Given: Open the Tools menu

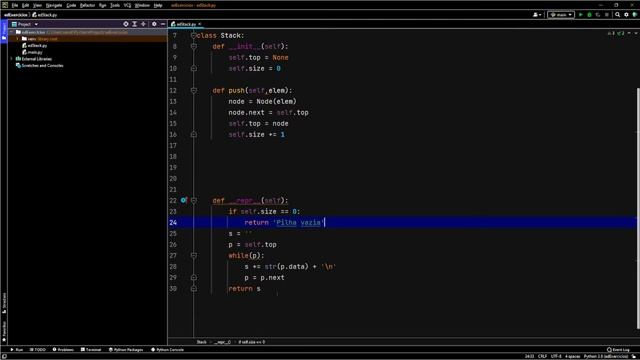Looking at the screenshot, I should [115, 5].
